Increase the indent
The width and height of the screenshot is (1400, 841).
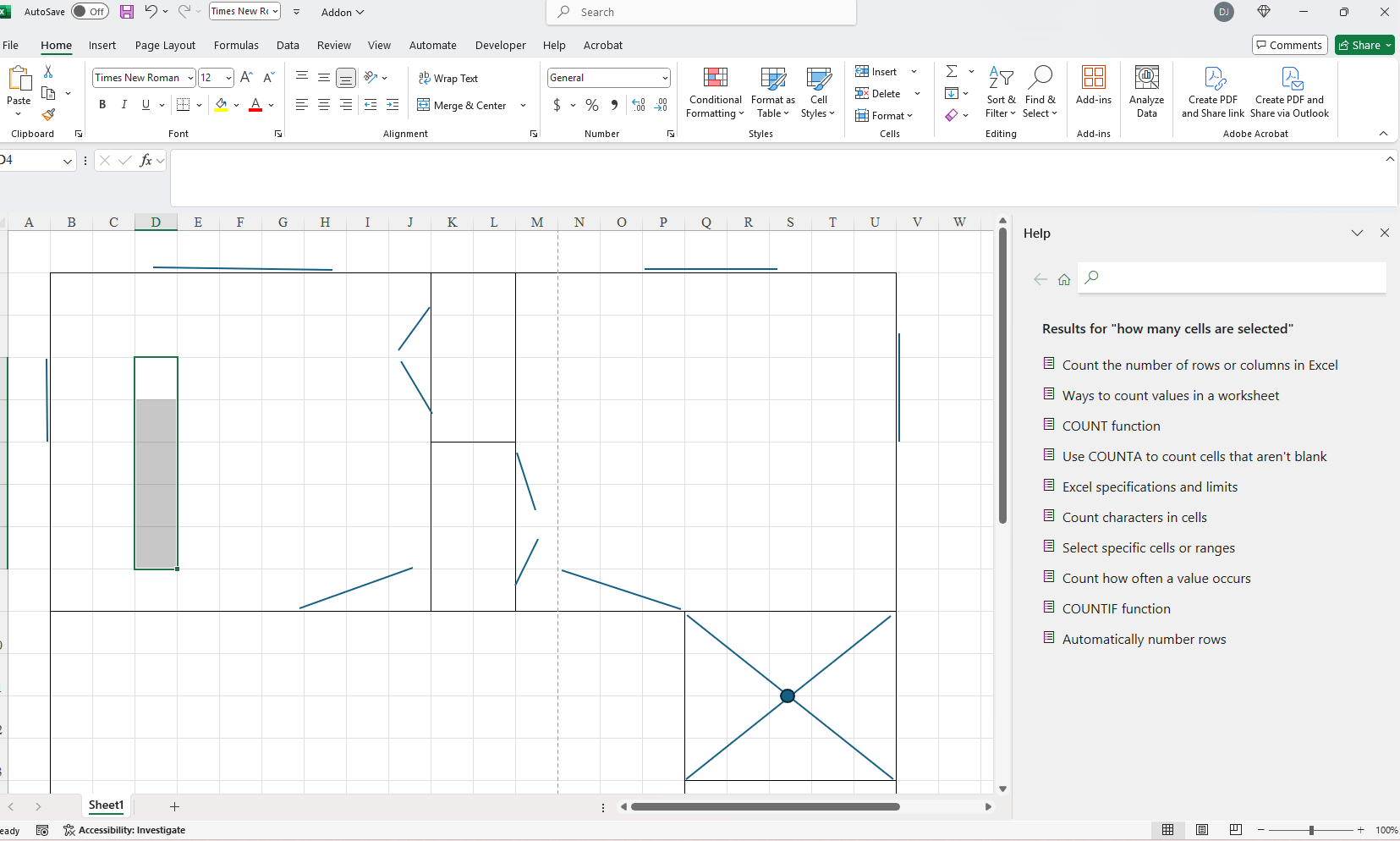(x=393, y=105)
